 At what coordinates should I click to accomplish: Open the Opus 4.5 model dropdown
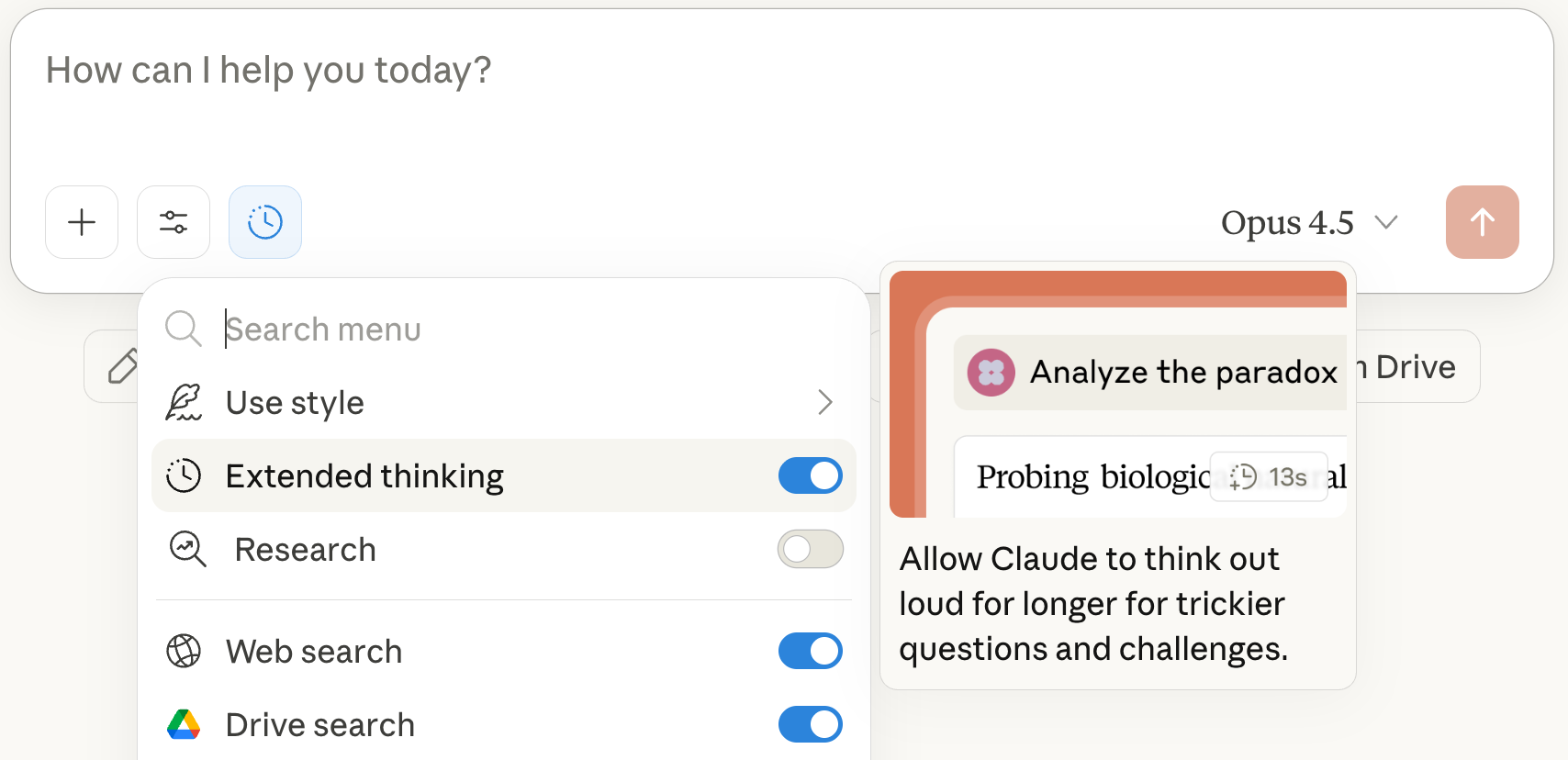[1308, 222]
